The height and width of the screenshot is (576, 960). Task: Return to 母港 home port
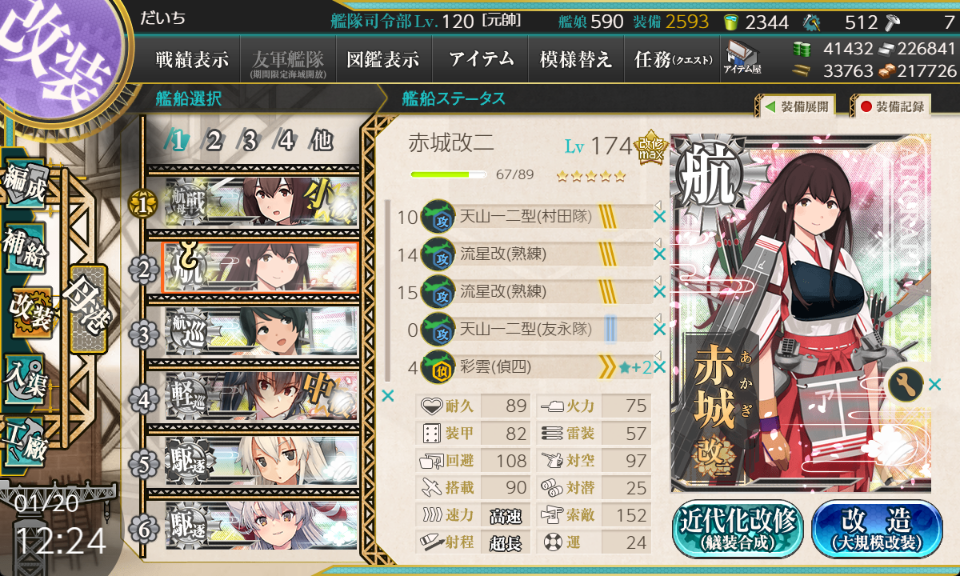click(x=89, y=308)
